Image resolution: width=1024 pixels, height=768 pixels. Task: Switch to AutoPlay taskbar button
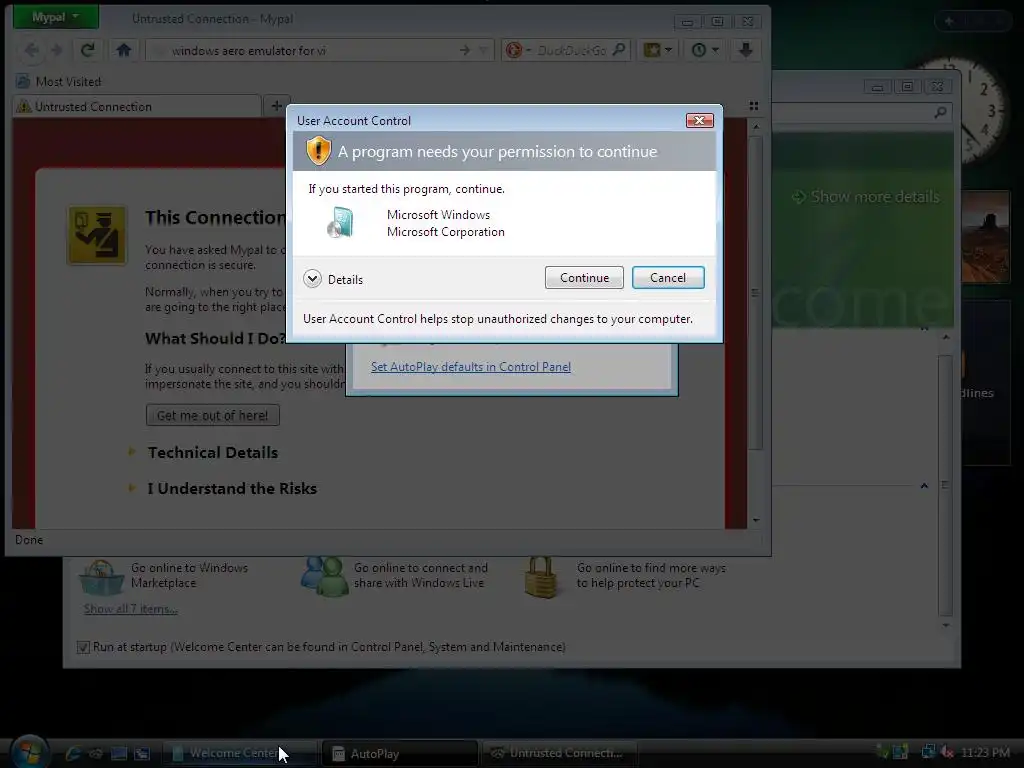(401, 753)
